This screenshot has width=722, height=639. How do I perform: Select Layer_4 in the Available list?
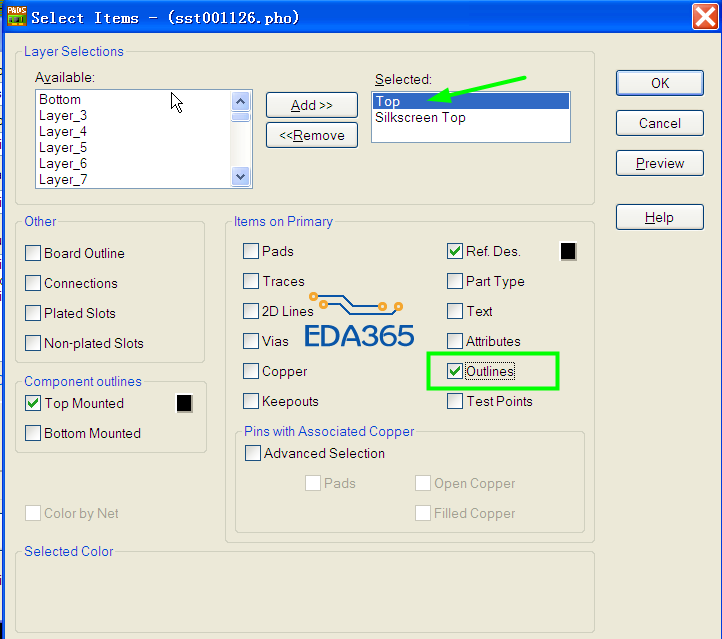(133, 132)
